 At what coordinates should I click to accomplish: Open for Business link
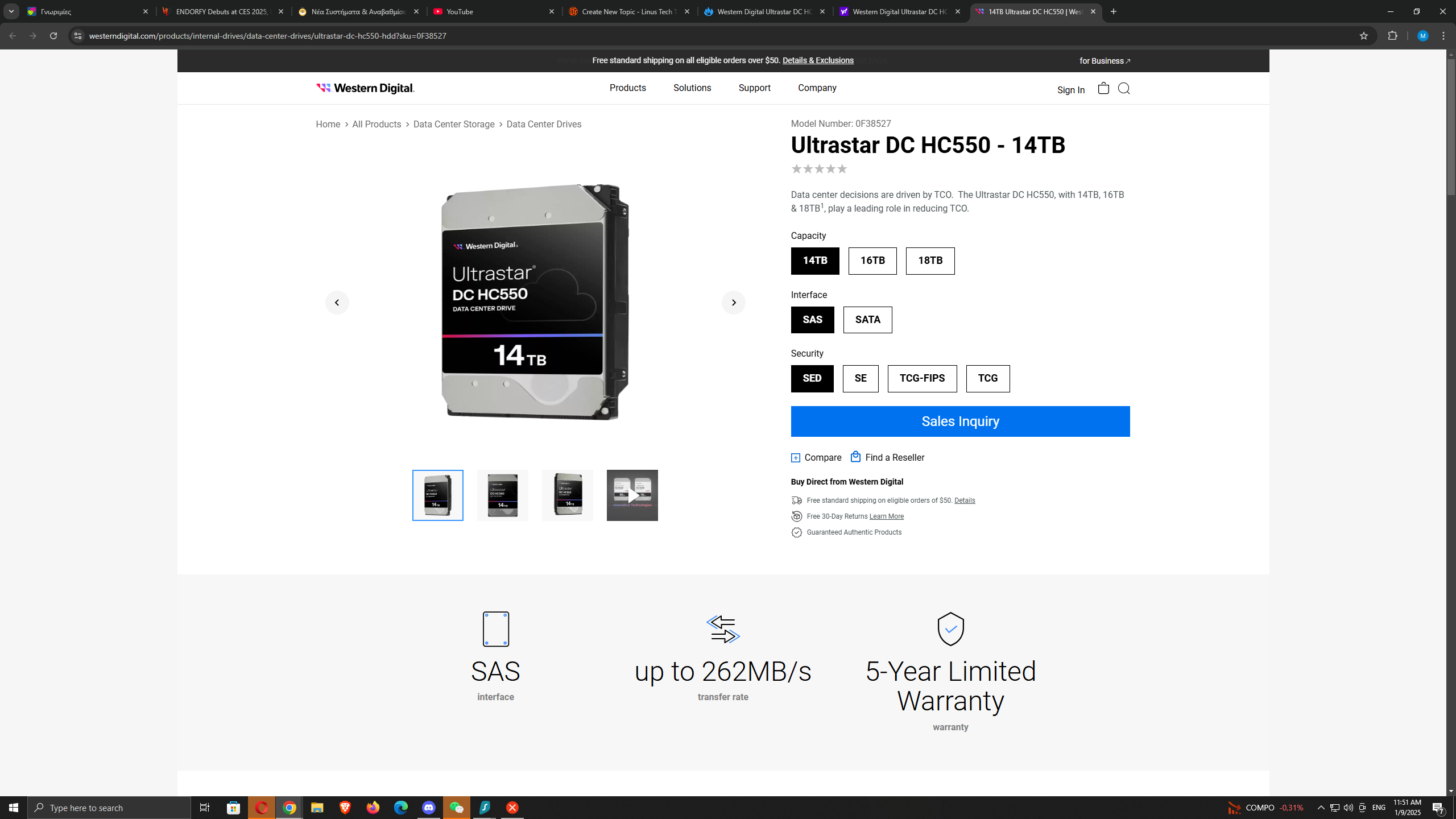pos(1105,61)
